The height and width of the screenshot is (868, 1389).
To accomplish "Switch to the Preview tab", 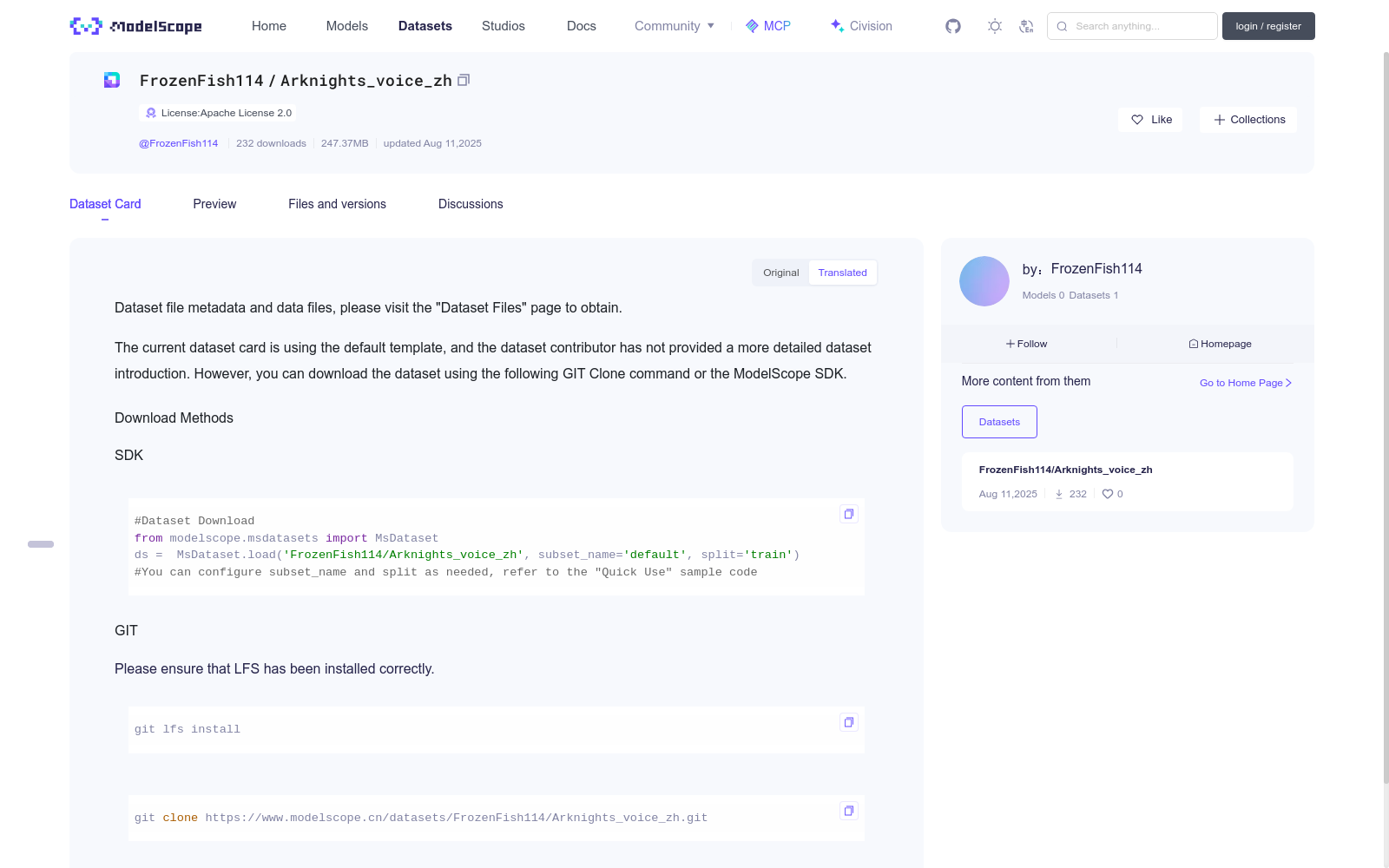I will (x=214, y=204).
